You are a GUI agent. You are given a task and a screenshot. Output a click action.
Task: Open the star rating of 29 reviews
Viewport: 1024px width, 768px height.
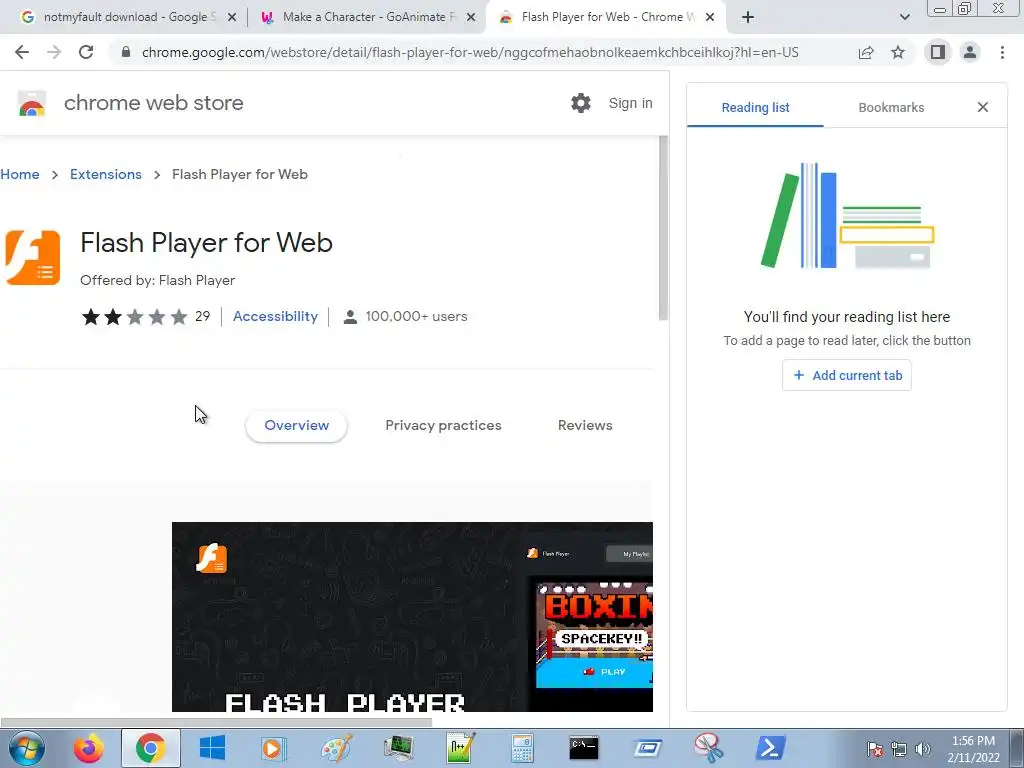point(146,317)
